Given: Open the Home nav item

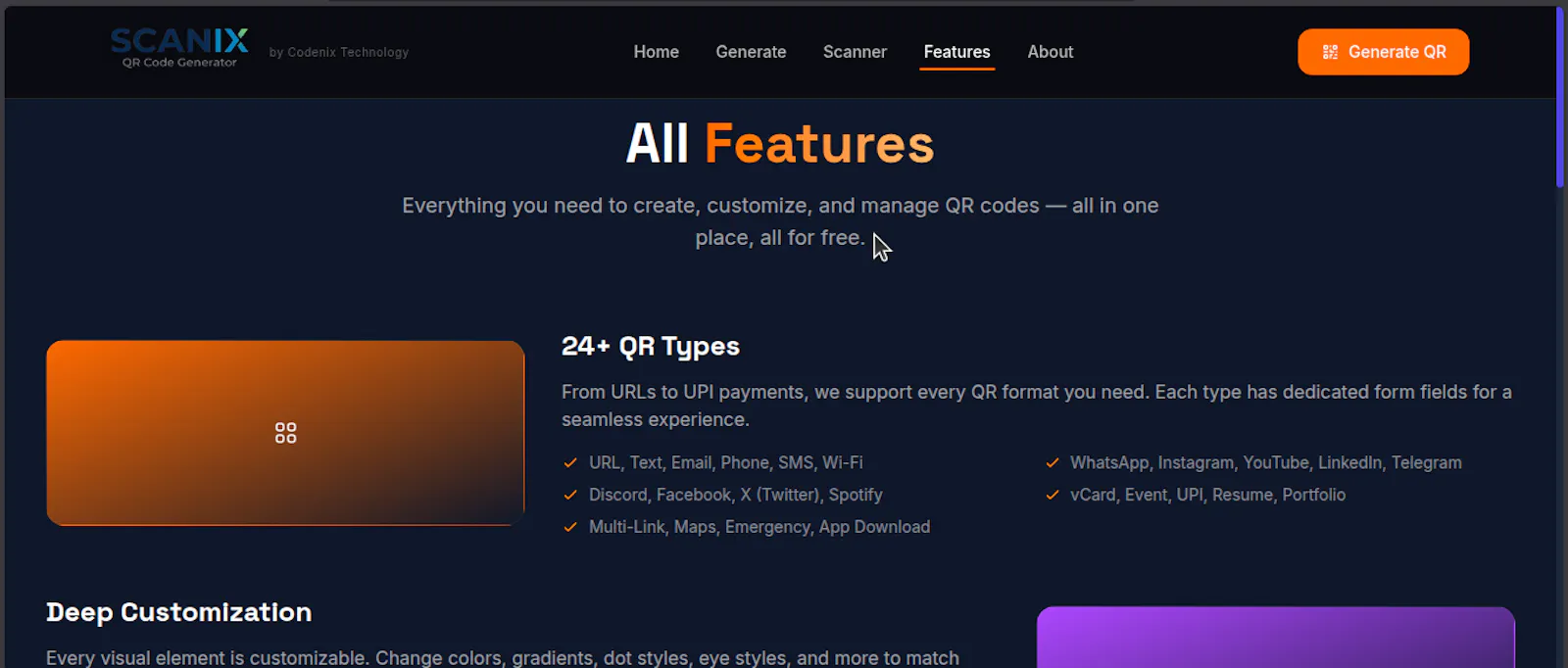Looking at the screenshot, I should click(656, 52).
